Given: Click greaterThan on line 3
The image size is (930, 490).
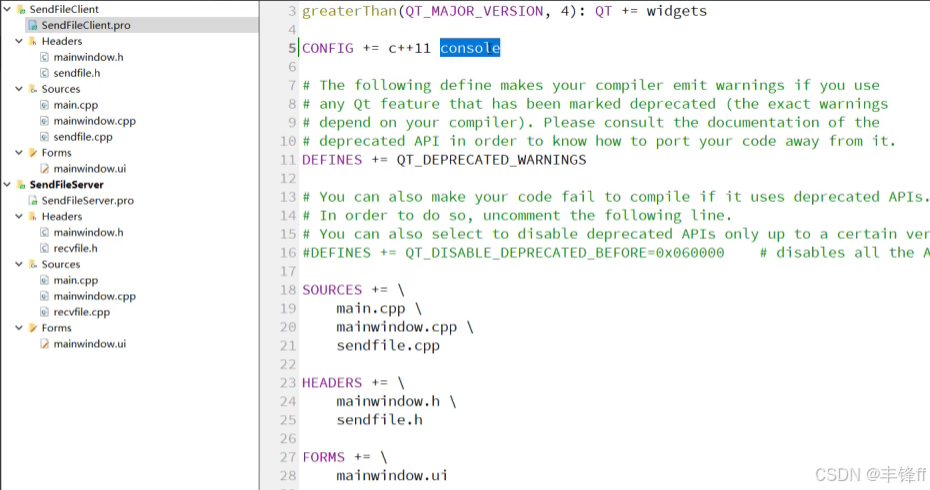Looking at the screenshot, I should (349, 11).
